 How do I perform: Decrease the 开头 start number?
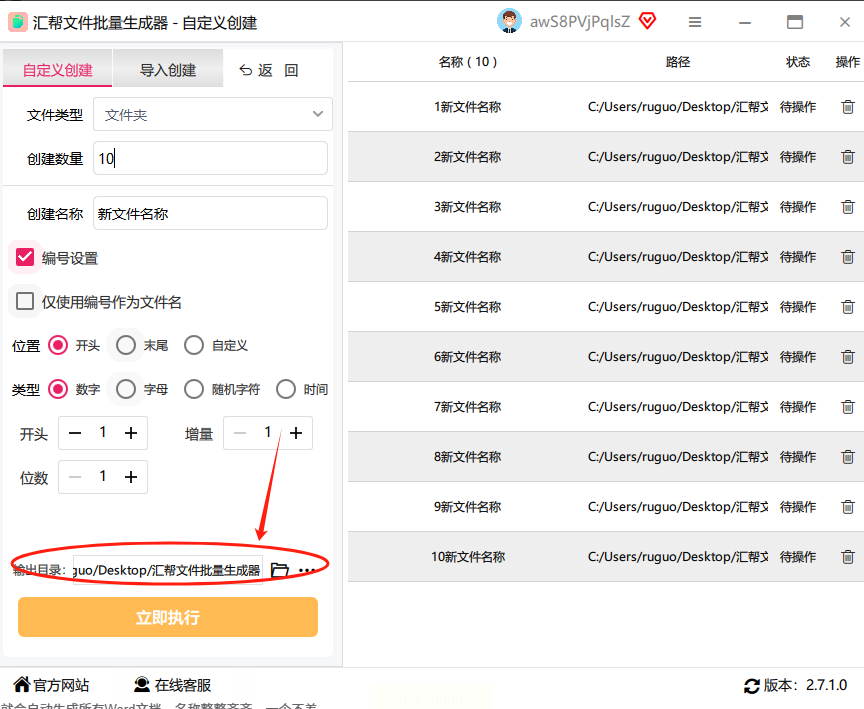click(75, 433)
